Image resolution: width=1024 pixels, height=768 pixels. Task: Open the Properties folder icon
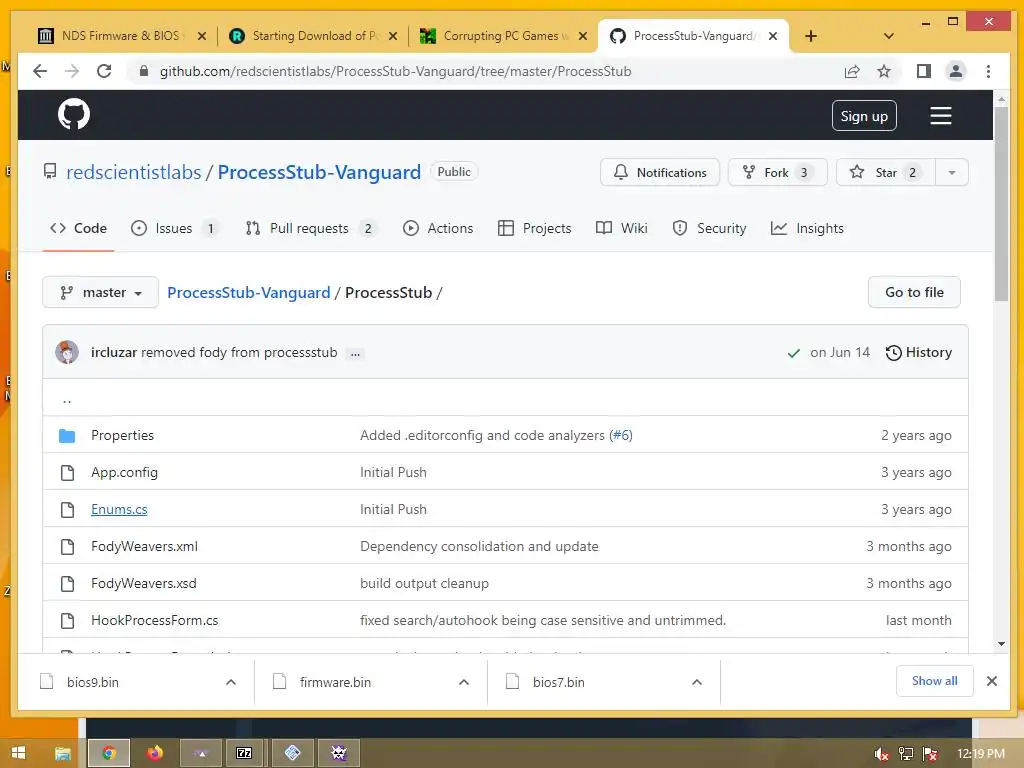click(x=67, y=436)
